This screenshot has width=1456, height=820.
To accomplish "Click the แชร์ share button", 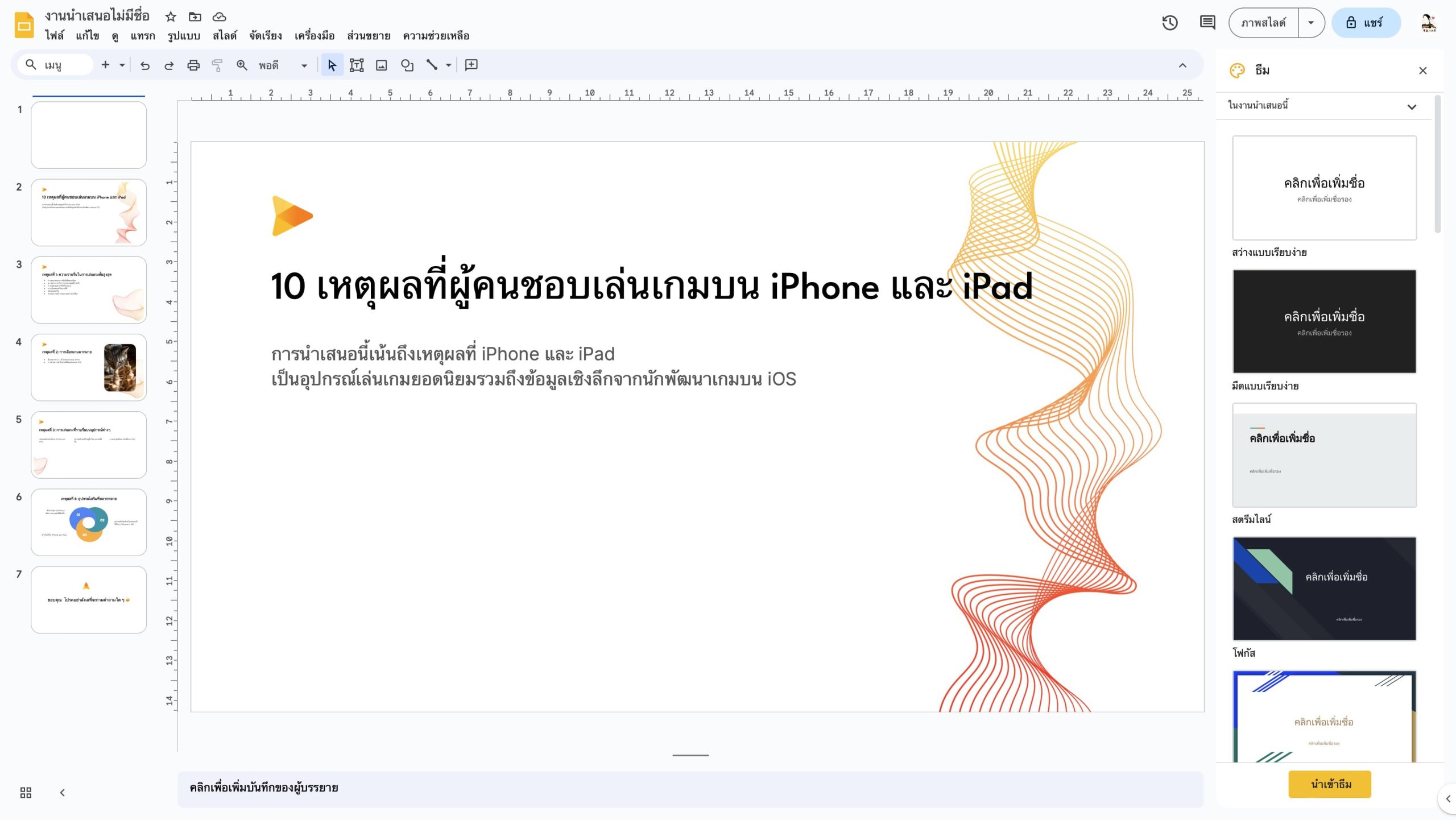I will point(1365,23).
